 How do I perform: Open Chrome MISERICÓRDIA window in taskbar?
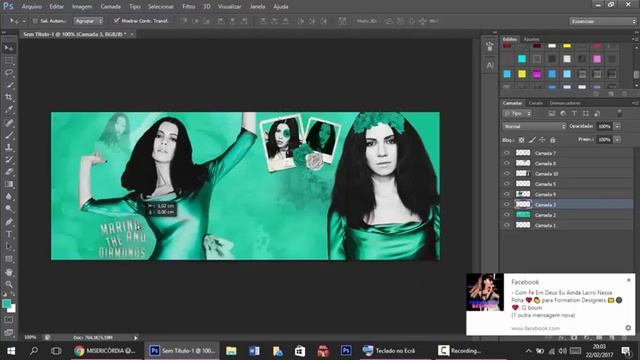click(105, 351)
